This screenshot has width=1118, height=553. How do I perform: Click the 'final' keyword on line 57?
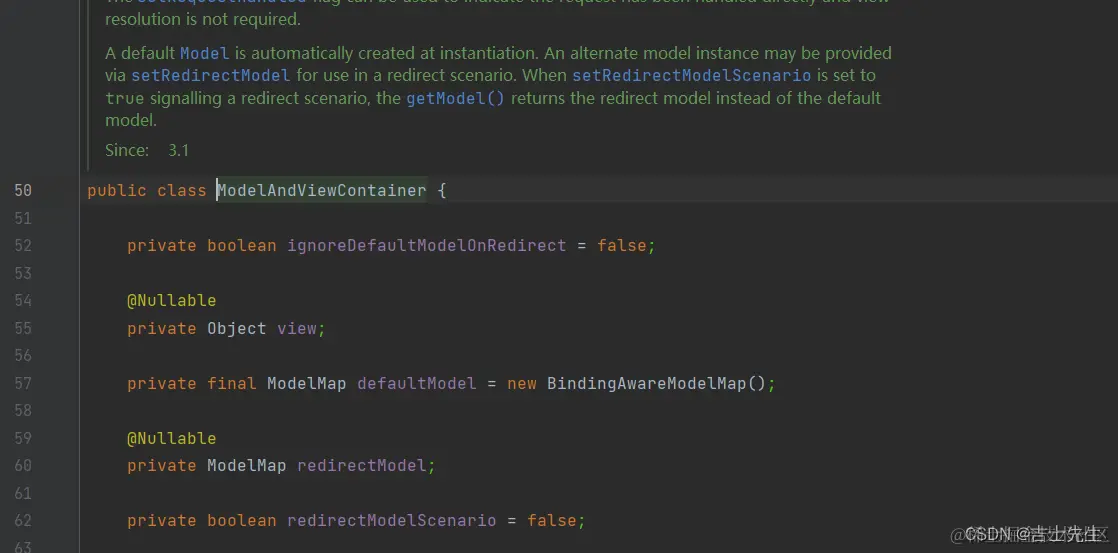[x=232, y=383]
